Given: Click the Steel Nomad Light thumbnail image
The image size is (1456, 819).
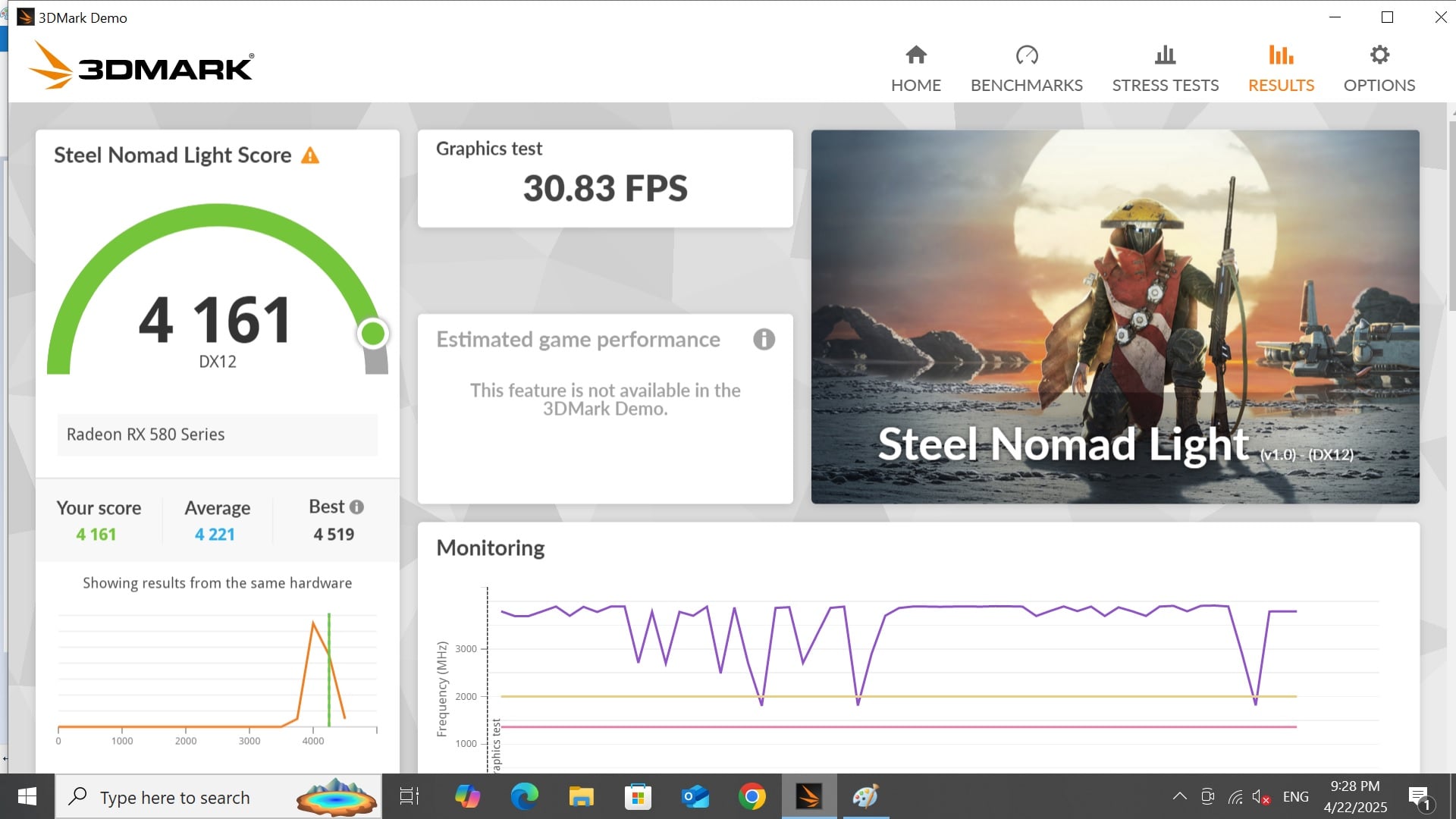Looking at the screenshot, I should pyautogui.click(x=1115, y=316).
